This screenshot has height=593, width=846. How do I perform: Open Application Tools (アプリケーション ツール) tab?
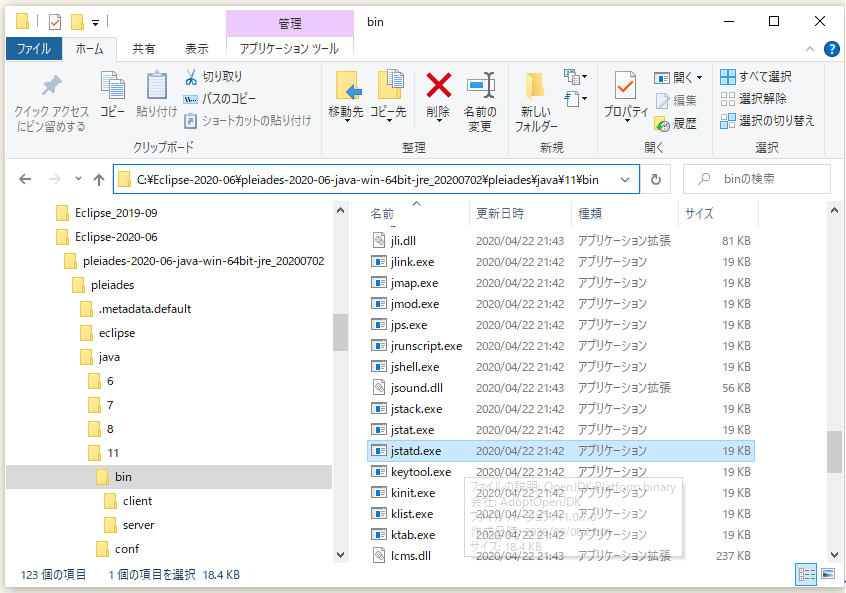click(290, 49)
